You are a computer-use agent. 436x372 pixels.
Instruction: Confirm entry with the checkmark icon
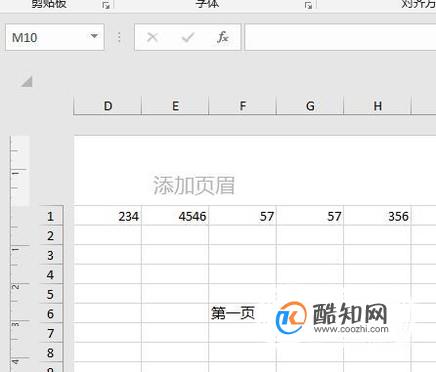[188, 37]
